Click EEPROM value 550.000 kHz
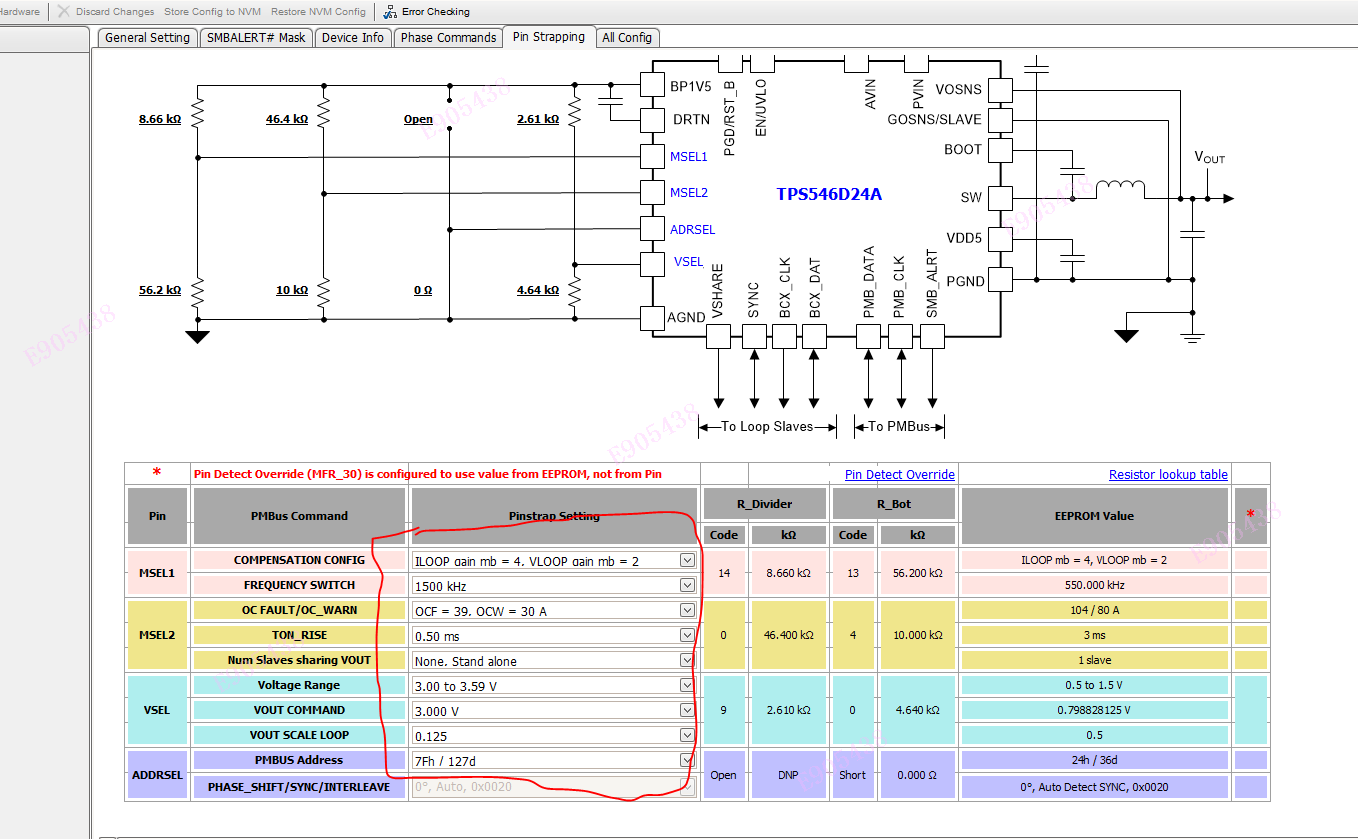Image resolution: width=1358 pixels, height=839 pixels. 1096,585
